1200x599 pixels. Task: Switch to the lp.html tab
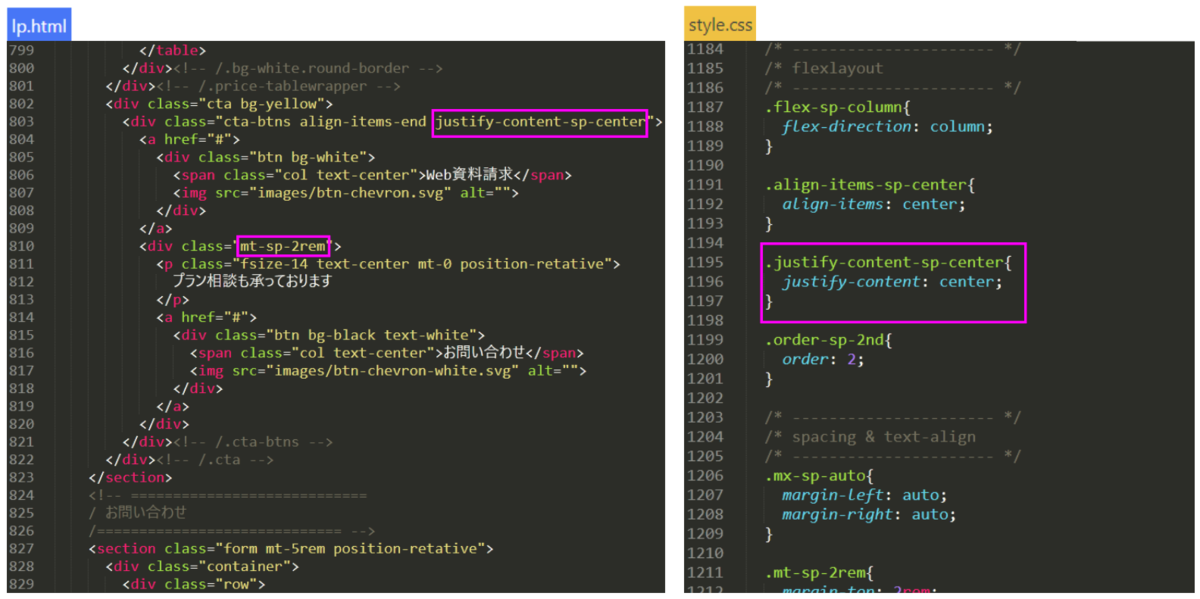tap(38, 26)
